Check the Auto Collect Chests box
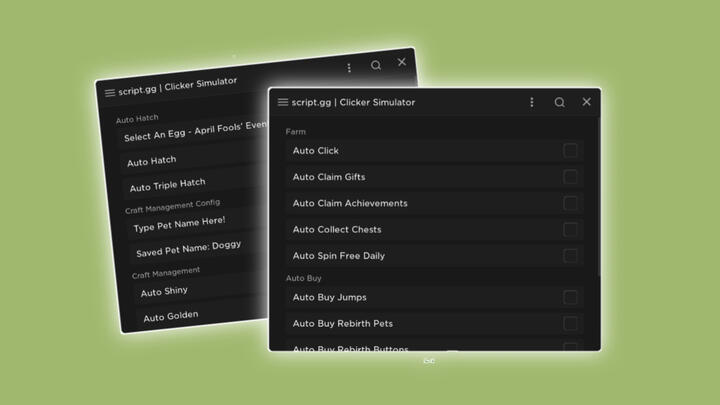This screenshot has width=720, height=405. pos(570,229)
